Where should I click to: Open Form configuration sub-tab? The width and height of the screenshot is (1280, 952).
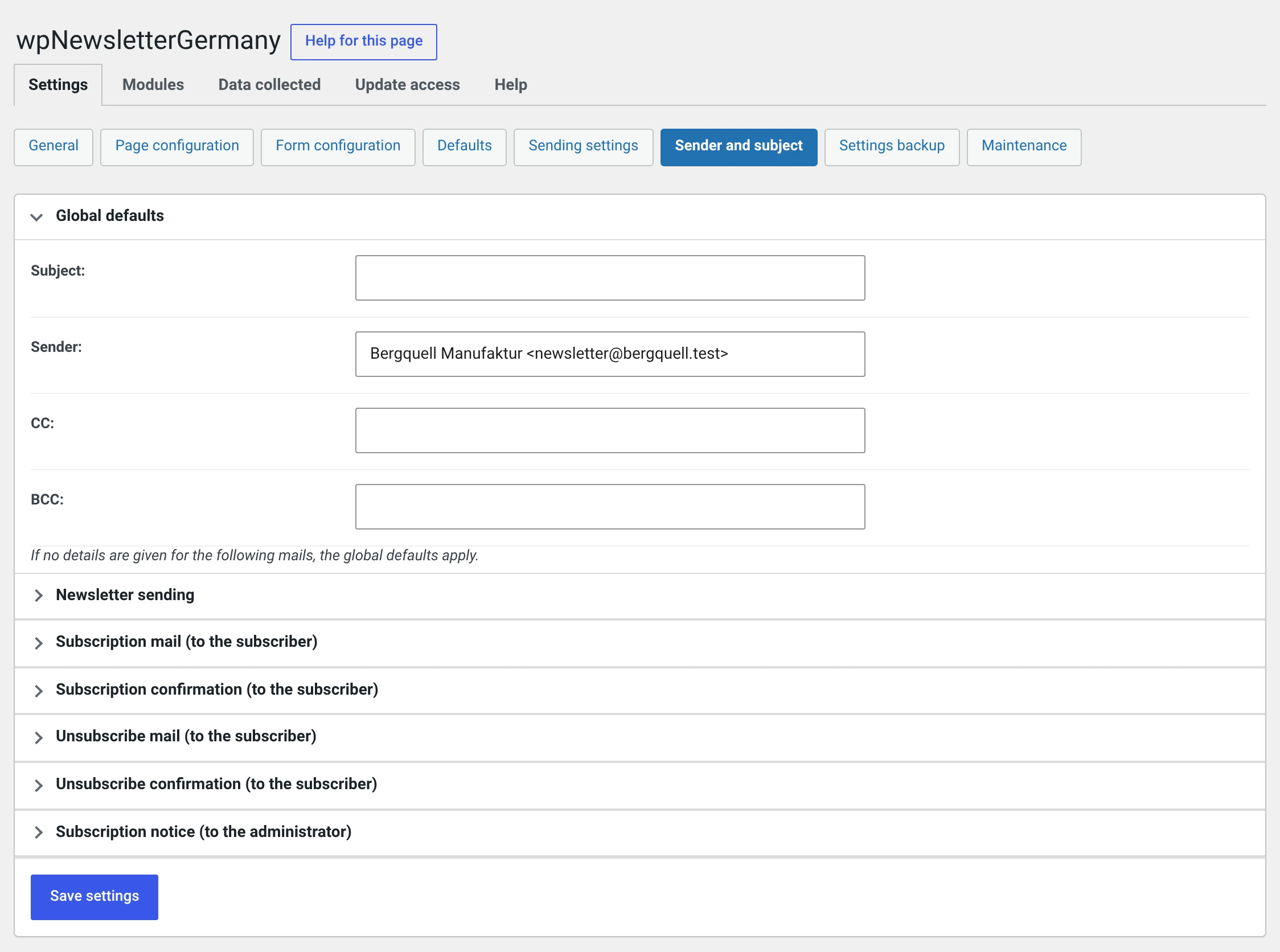point(338,146)
